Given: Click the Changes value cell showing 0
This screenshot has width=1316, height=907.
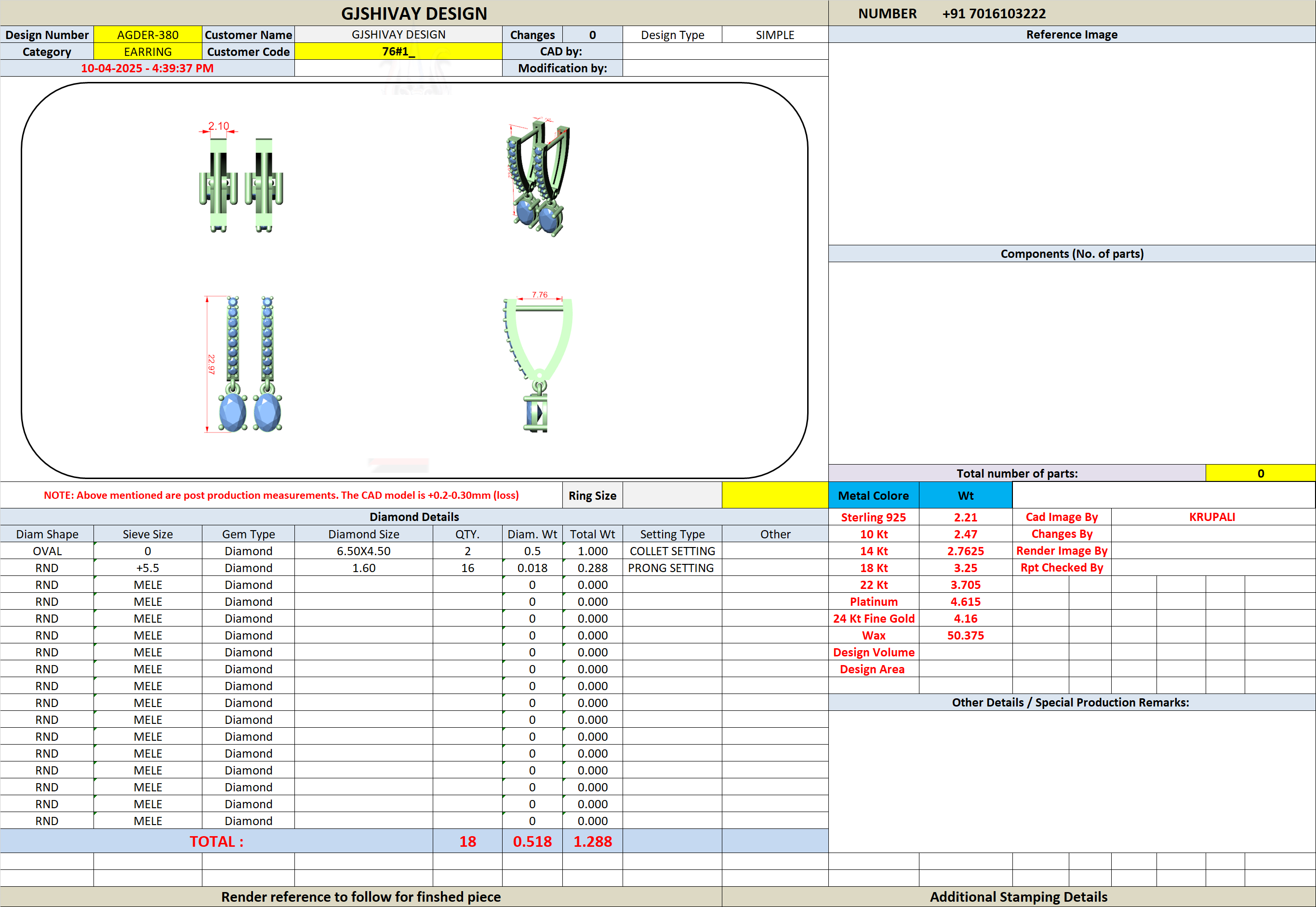Looking at the screenshot, I should coord(593,35).
